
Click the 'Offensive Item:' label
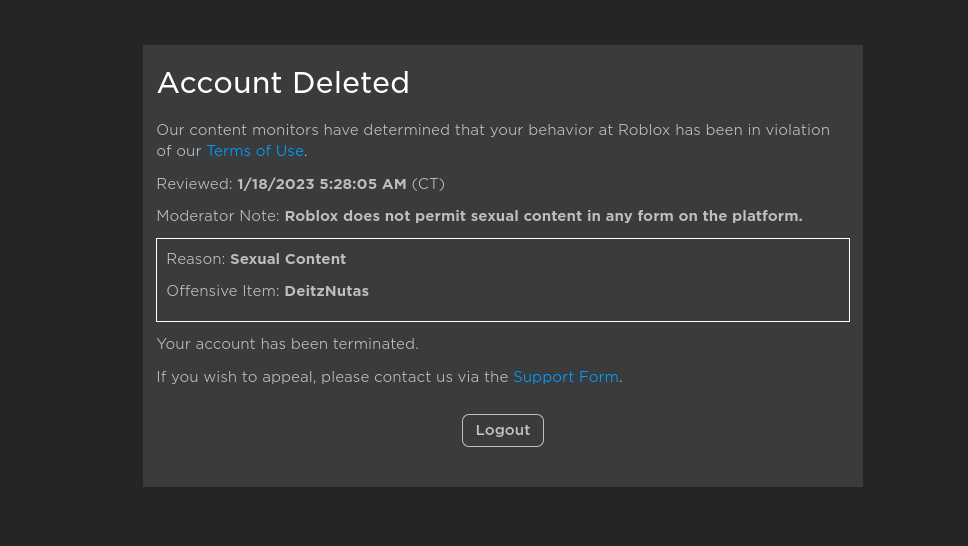click(x=222, y=291)
